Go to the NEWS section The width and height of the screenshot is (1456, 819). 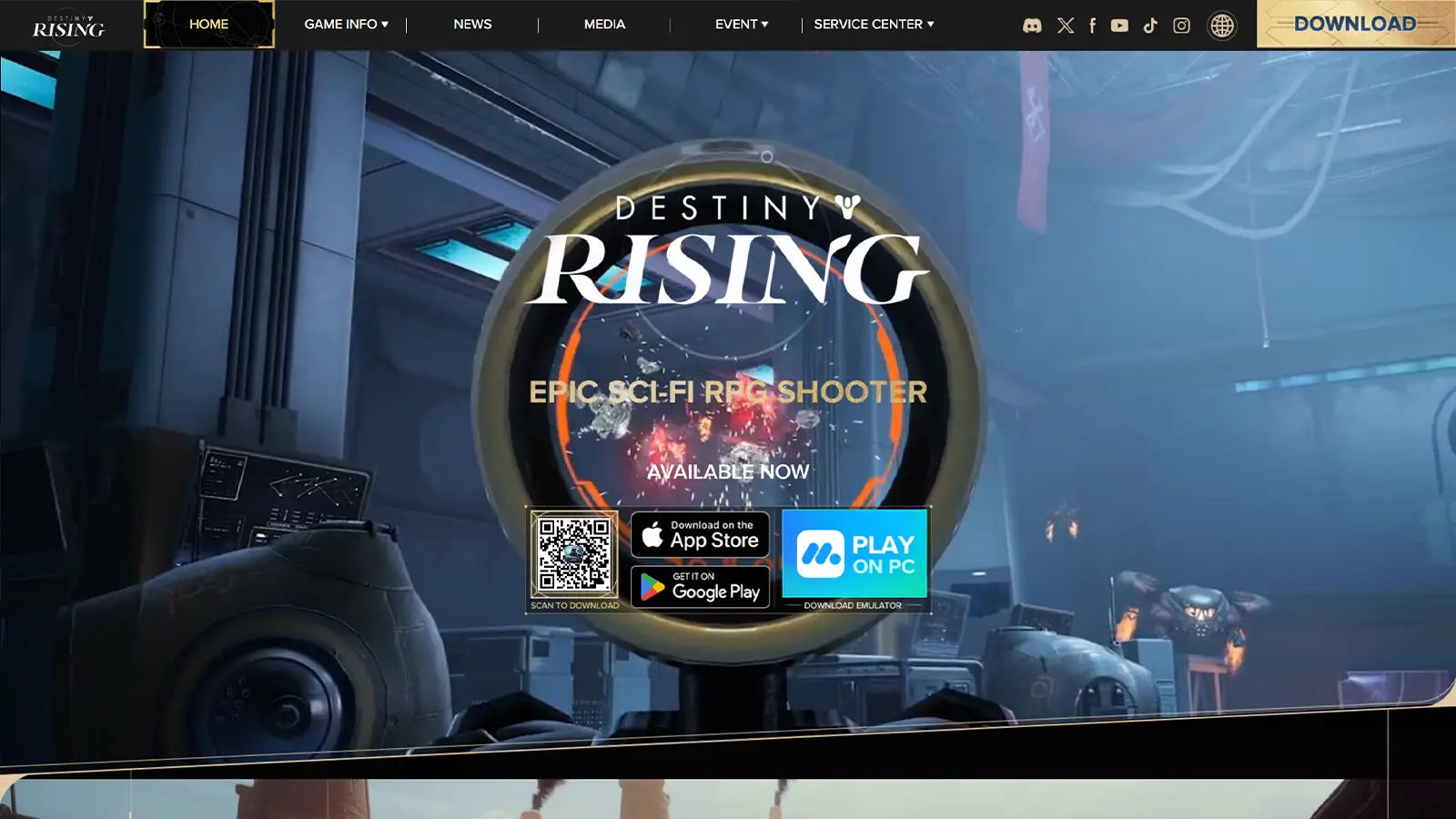[472, 25]
